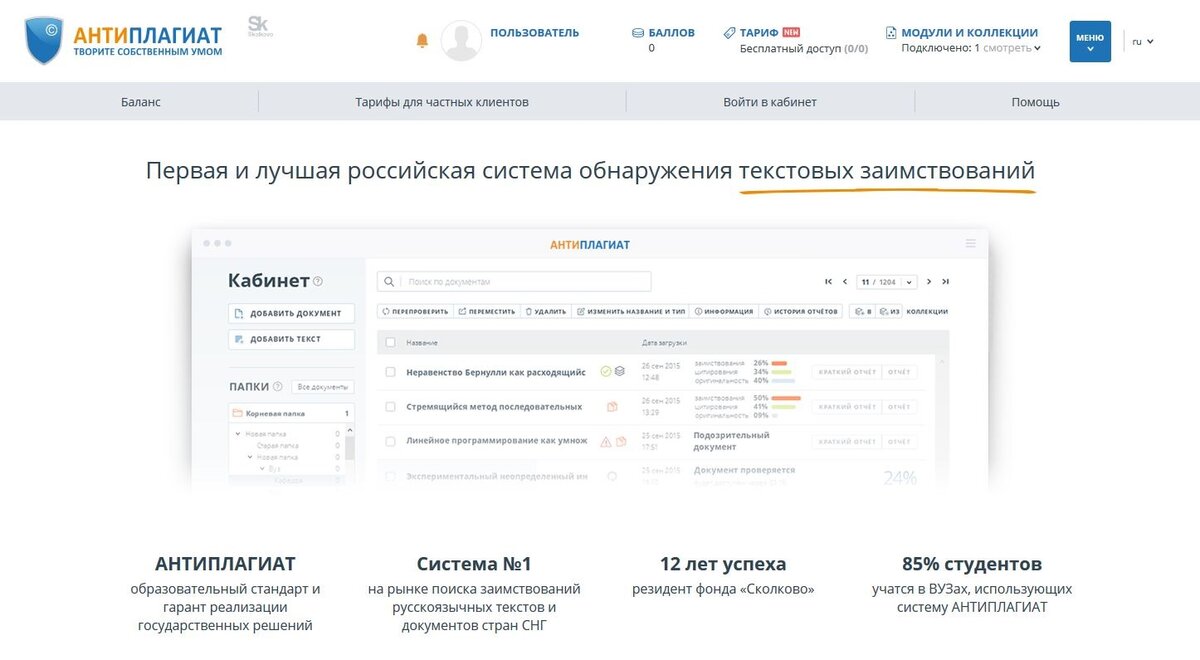Click the coins icon beside Баллов
Image resolution: width=1200 pixels, height=660 pixels.
[638, 33]
